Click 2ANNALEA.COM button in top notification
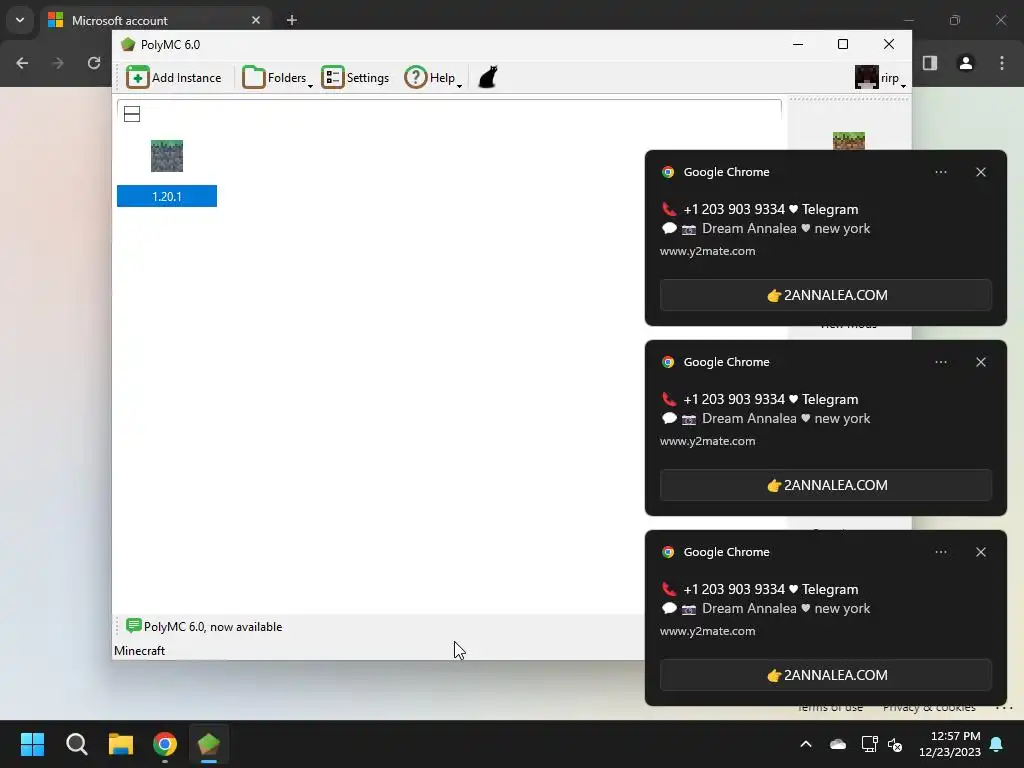Viewport: 1024px width, 768px height. [x=825, y=295]
